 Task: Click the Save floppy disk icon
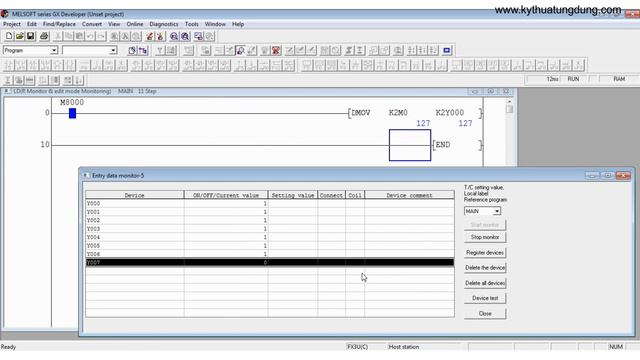(30, 36)
